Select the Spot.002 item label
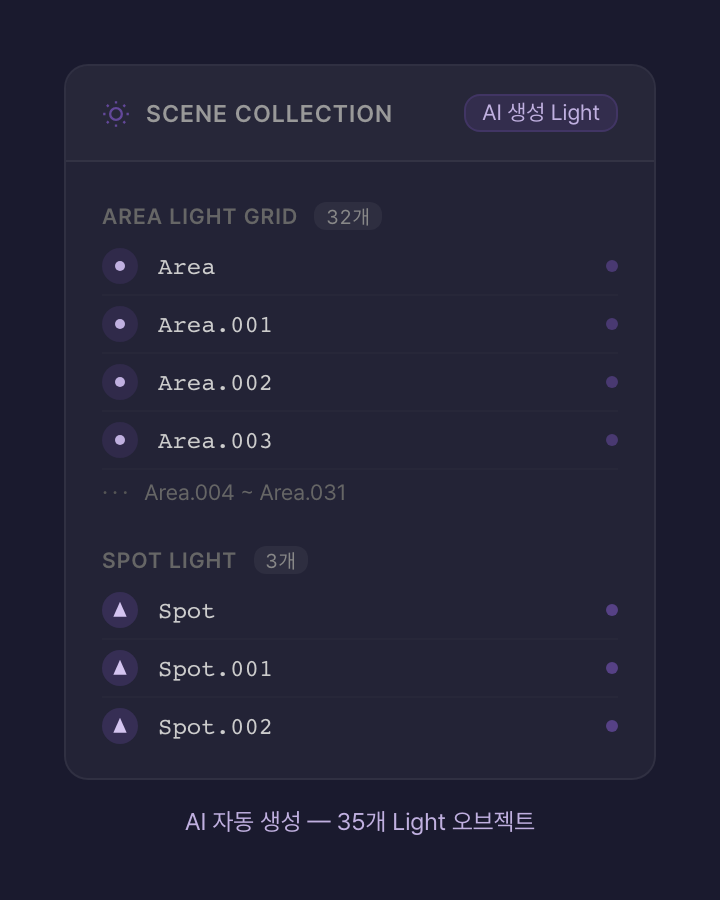Viewport: 720px width, 900px height. coord(215,727)
